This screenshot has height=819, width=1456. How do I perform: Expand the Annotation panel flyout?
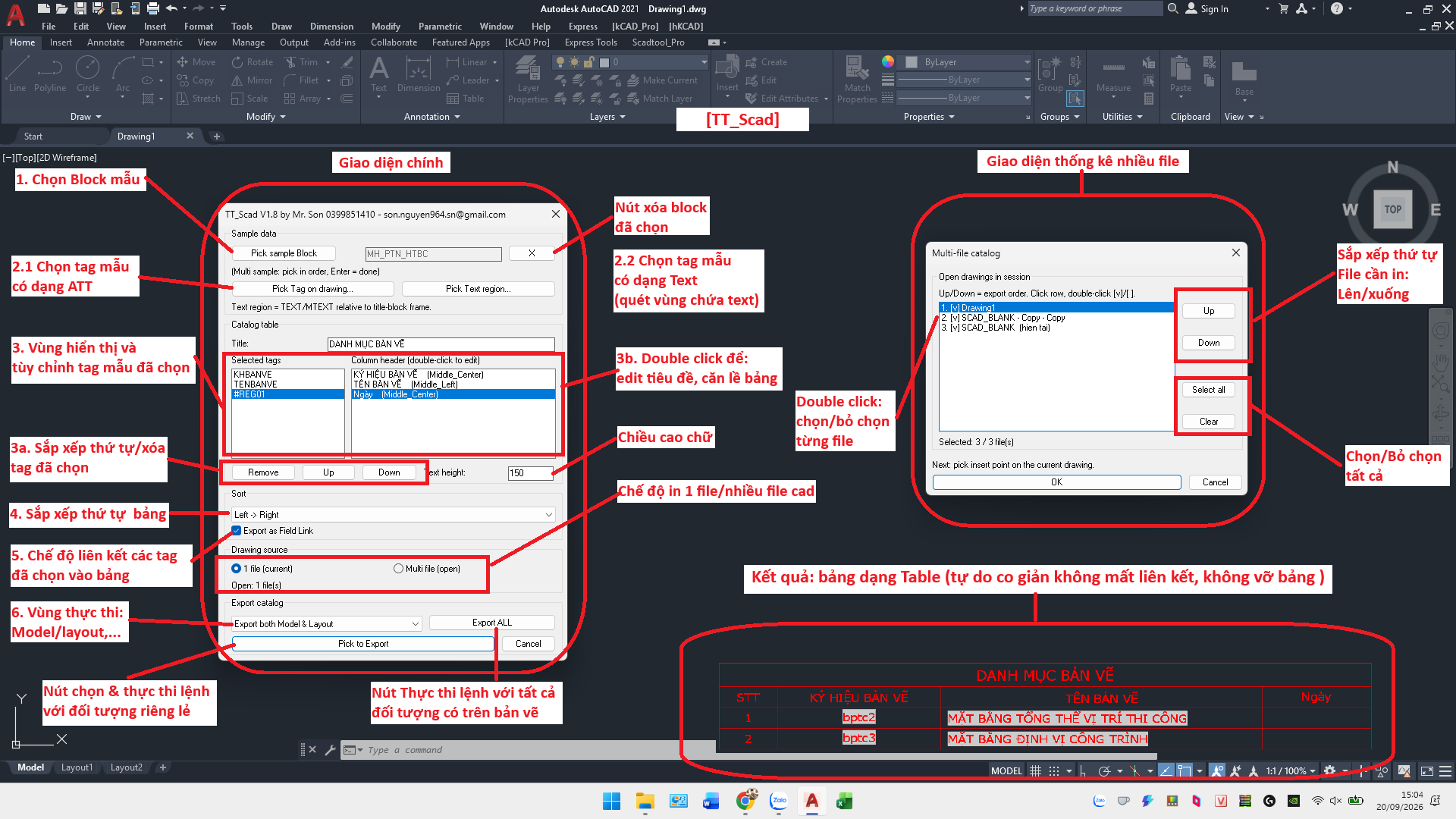tap(432, 117)
